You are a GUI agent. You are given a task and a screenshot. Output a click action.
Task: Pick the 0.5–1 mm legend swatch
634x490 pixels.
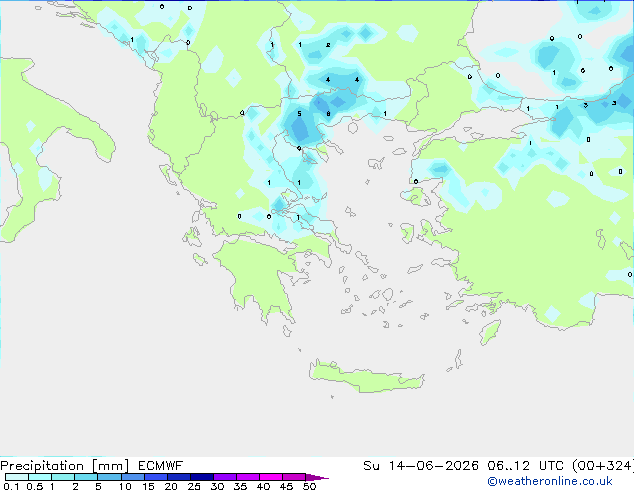[40, 477]
